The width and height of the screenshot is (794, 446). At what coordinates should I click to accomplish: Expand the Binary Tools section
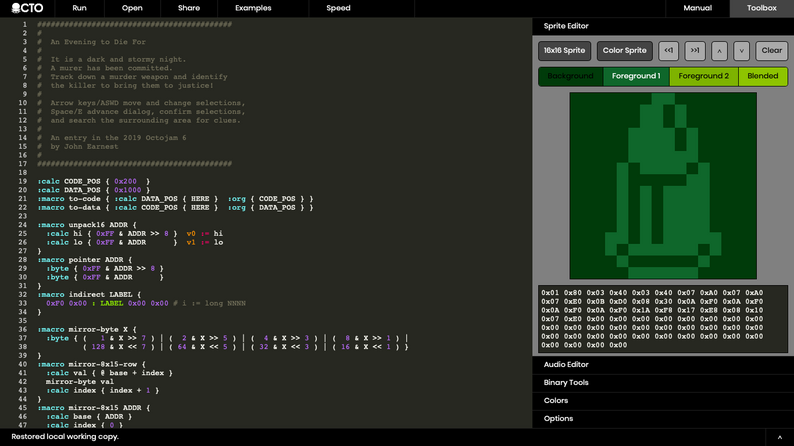point(566,383)
